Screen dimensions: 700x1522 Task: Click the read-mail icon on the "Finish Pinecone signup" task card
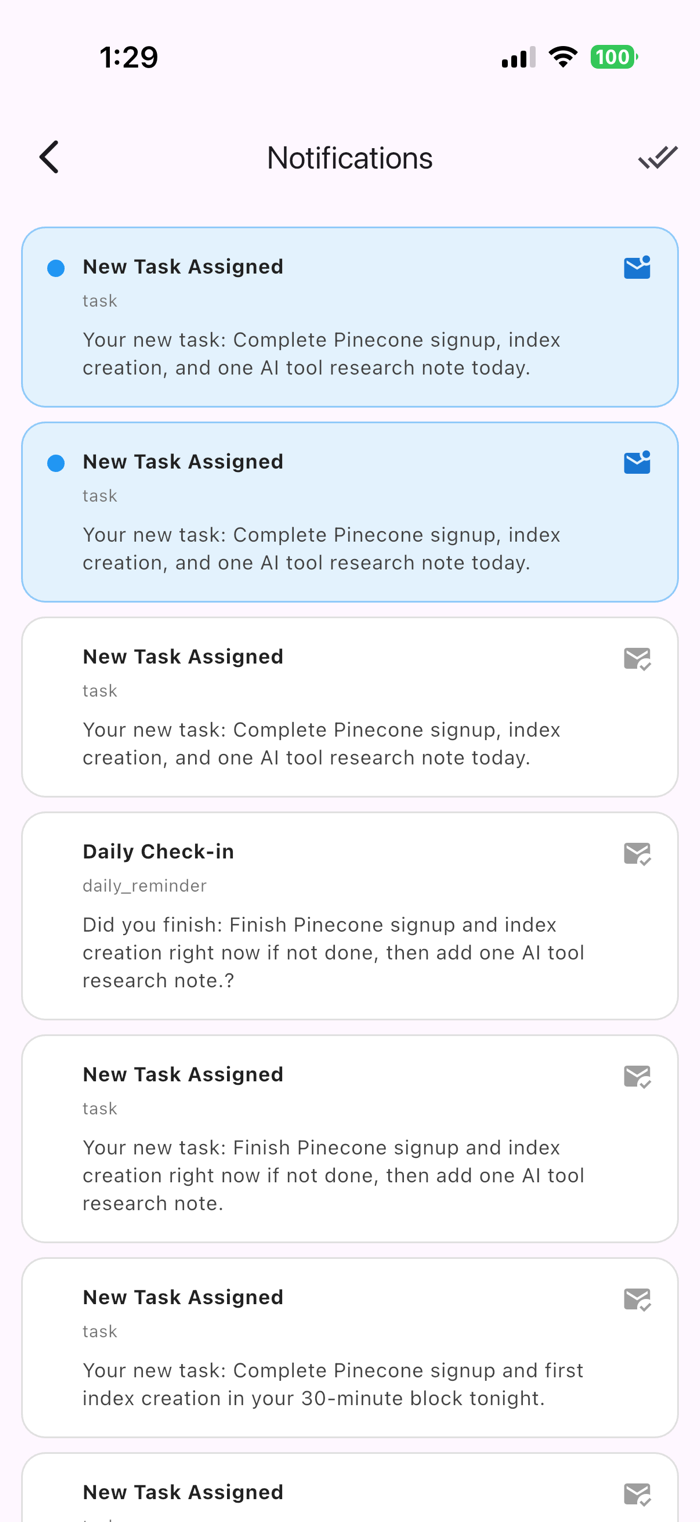pyautogui.click(x=637, y=1076)
